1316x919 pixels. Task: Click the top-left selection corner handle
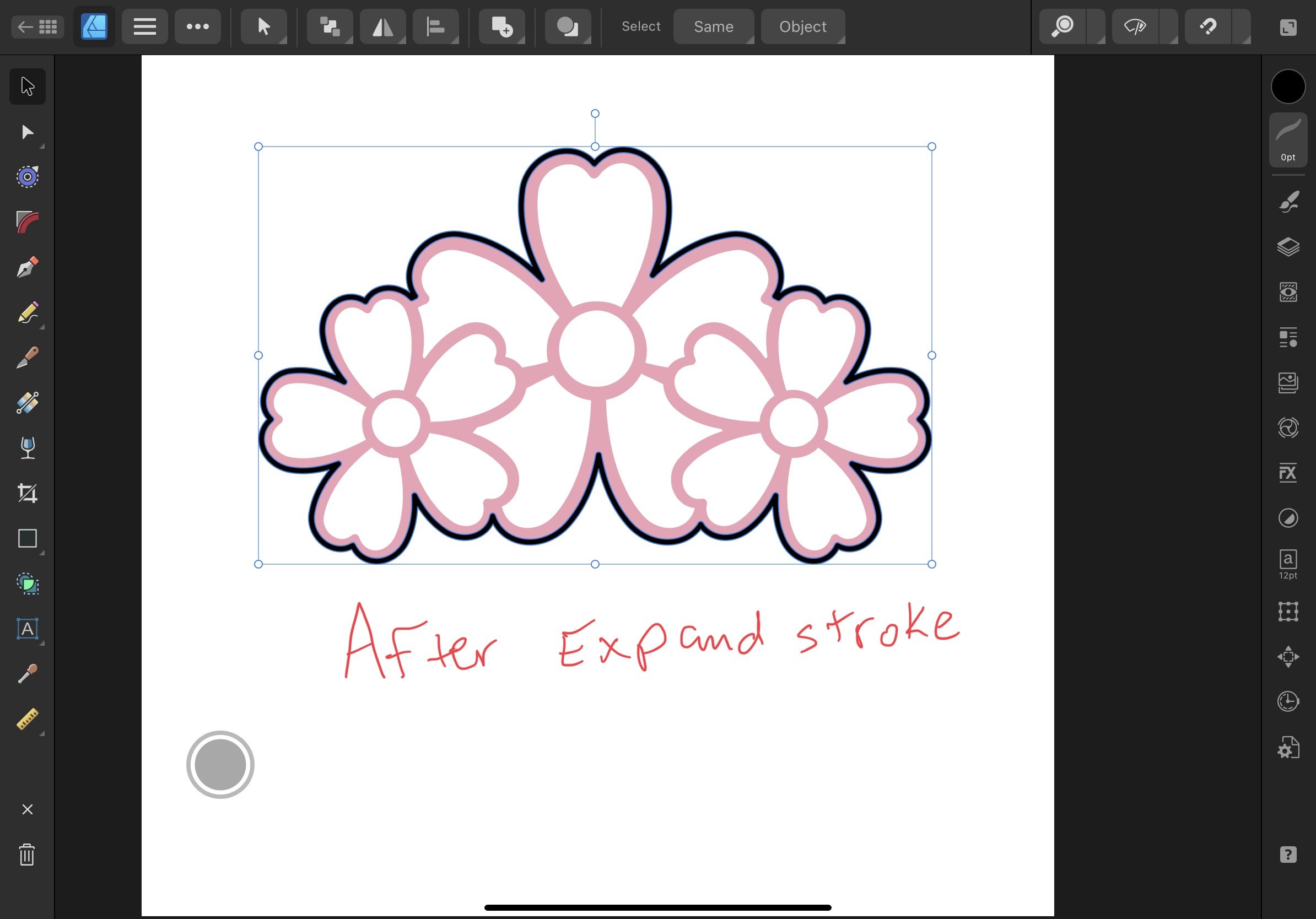coord(258,147)
